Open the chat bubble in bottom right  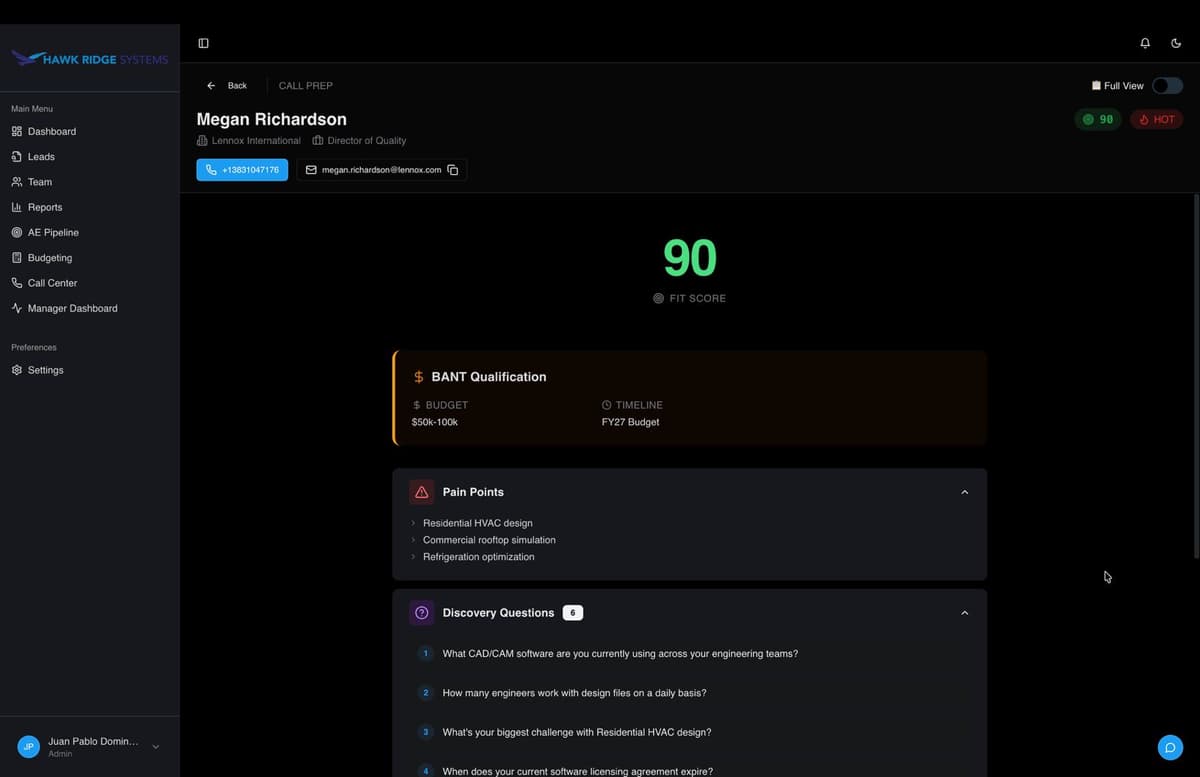[1170, 747]
